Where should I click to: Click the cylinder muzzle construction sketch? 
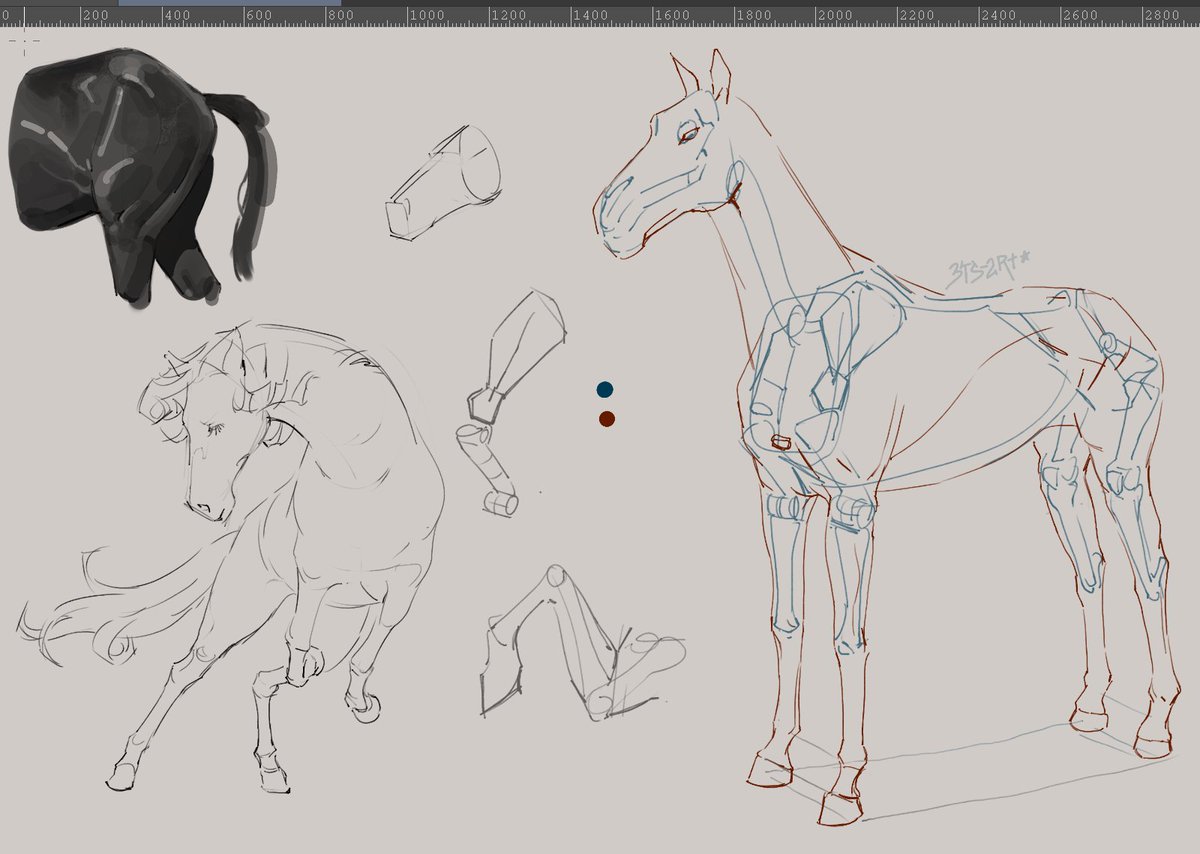[445, 175]
